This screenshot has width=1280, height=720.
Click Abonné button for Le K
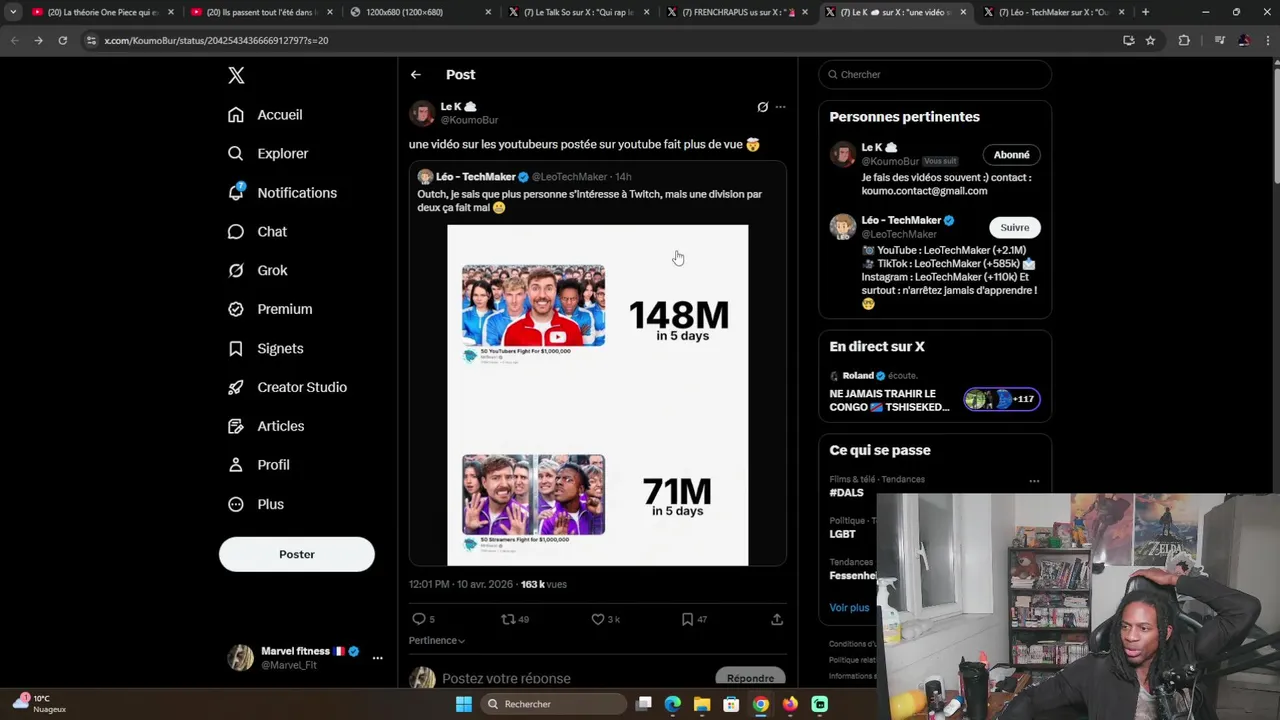1011,155
